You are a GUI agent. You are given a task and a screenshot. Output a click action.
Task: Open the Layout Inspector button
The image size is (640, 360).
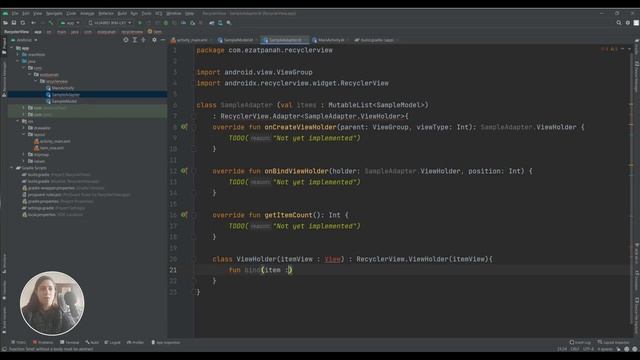point(613,342)
